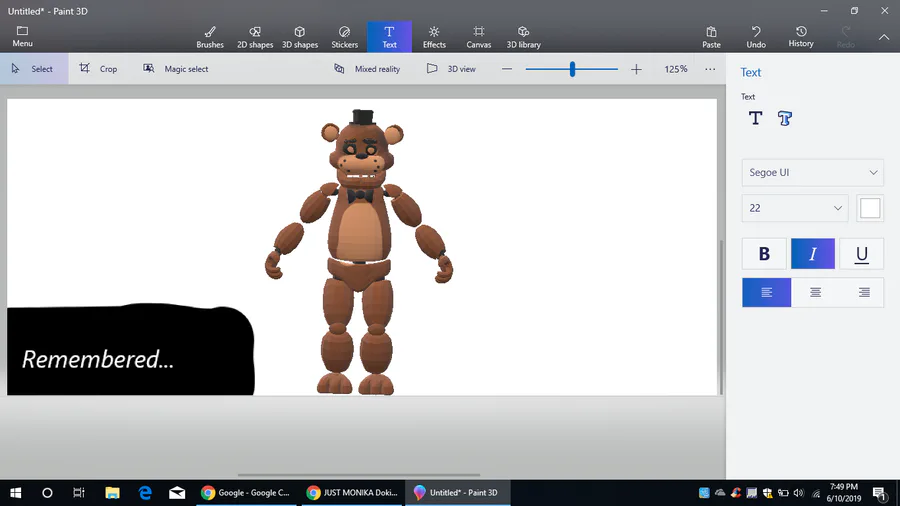Click the Text panel heading
This screenshot has width=900, height=506.
[x=750, y=72]
